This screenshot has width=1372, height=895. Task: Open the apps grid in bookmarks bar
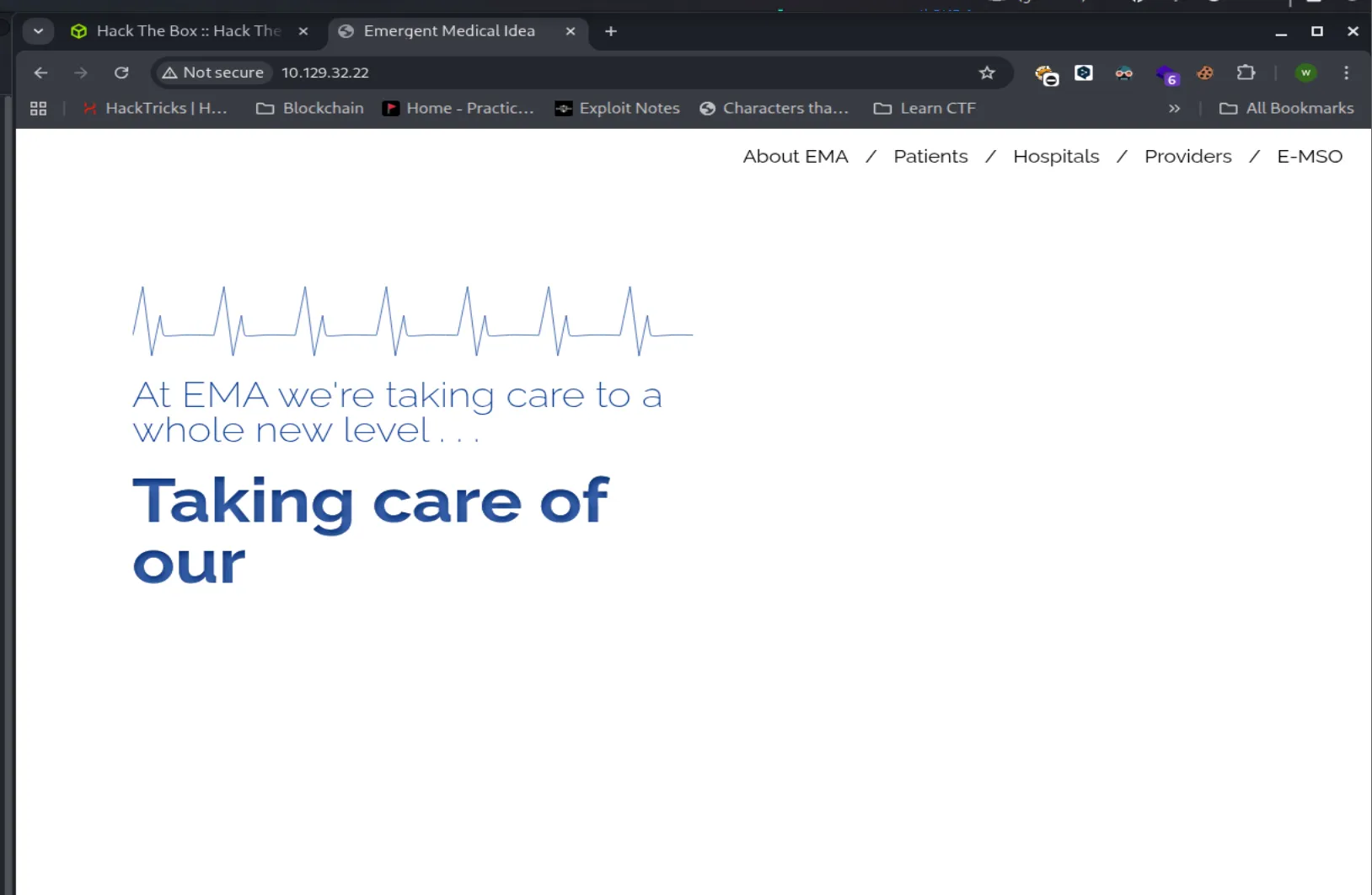[x=38, y=109]
